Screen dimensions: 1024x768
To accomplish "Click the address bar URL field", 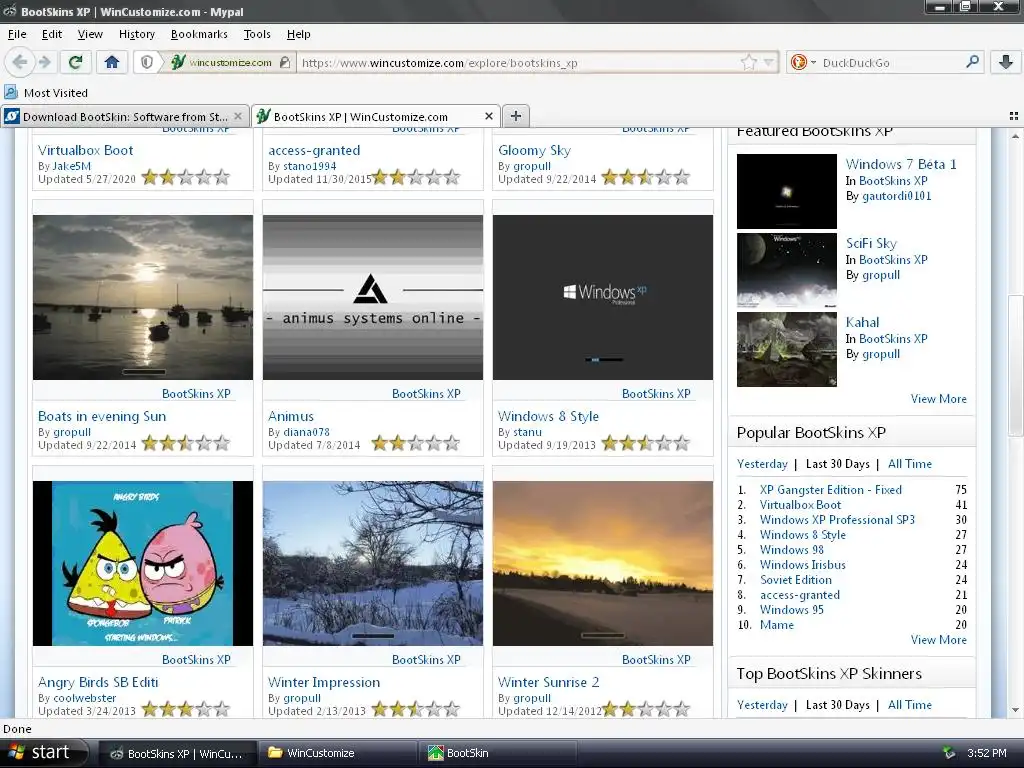I will 519,63.
